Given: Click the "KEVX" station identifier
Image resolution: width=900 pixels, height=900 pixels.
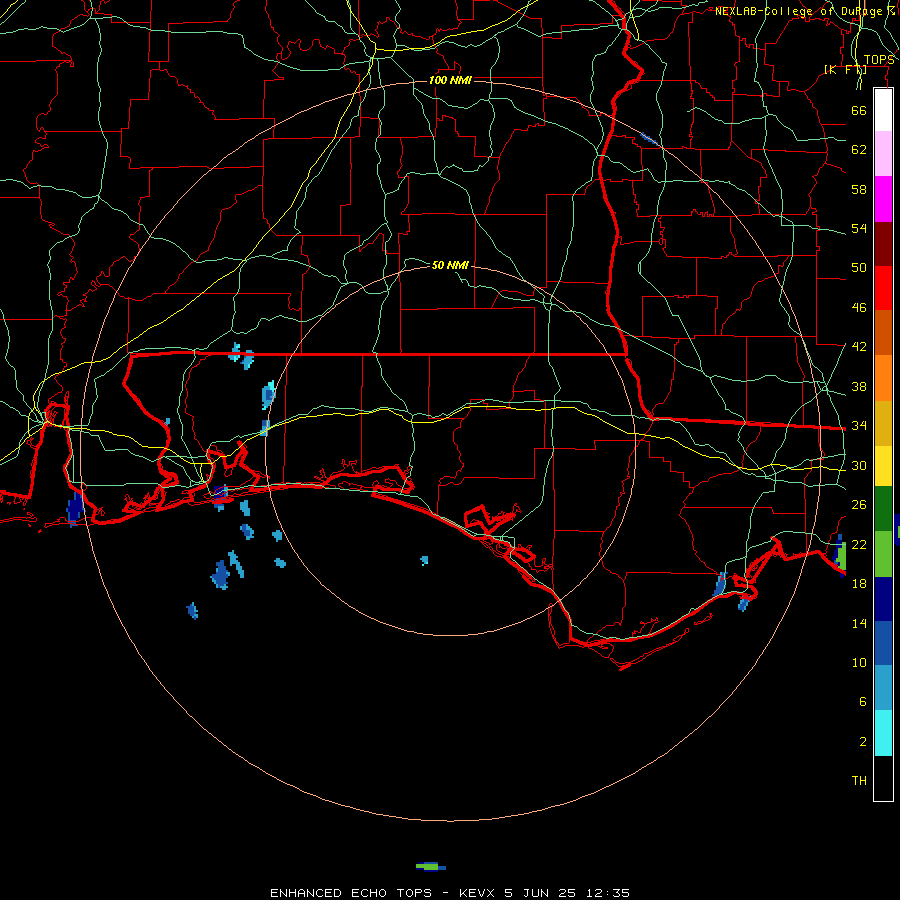Looking at the screenshot, I should [x=476, y=893].
